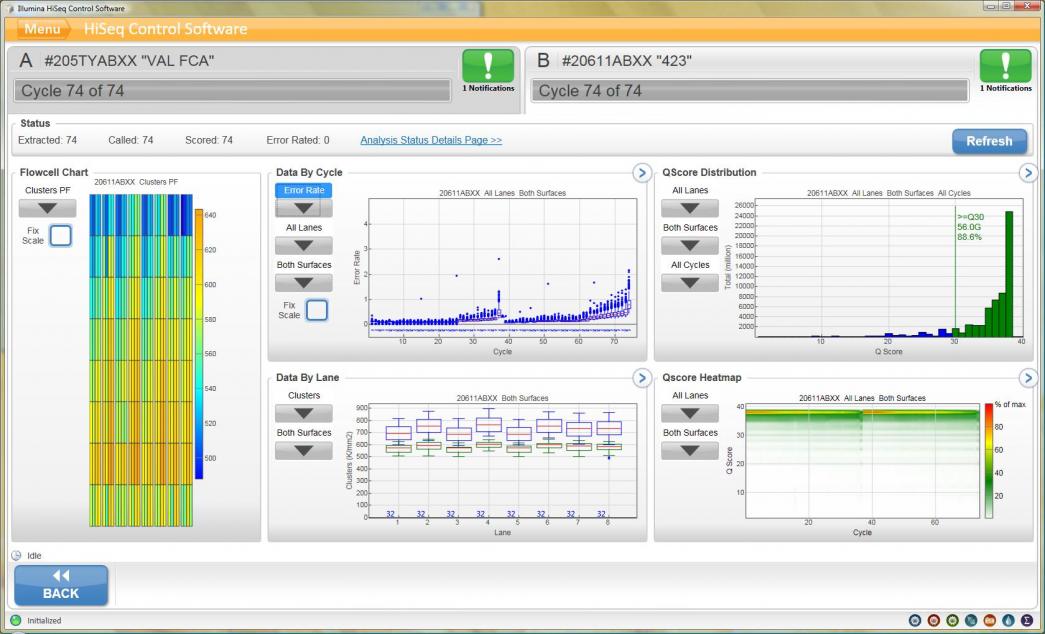Image resolution: width=1045 pixels, height=634 pixels.
Task: Expand the Data By Lane chart arrow
Action: tap(642, 378)
